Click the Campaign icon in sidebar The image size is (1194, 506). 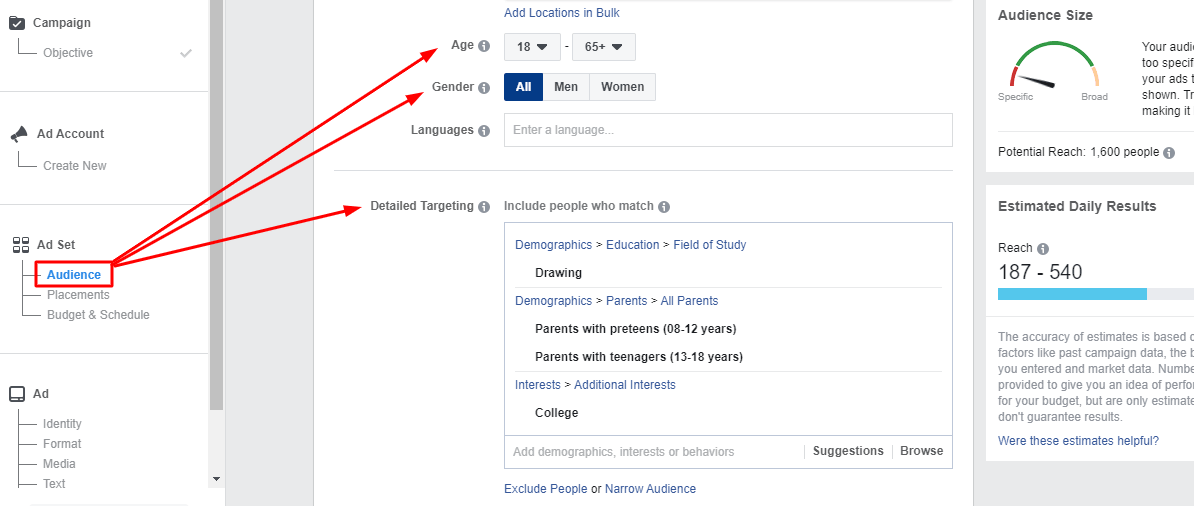point(17,23)
